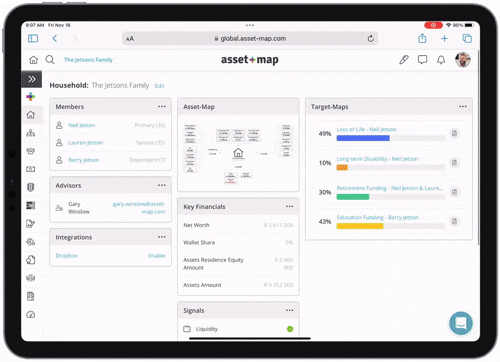The height and width of the screenshot is (362, 500).
Task: Open the Asset-Map diagram thumbnail
Action: (x=238, y=154)
